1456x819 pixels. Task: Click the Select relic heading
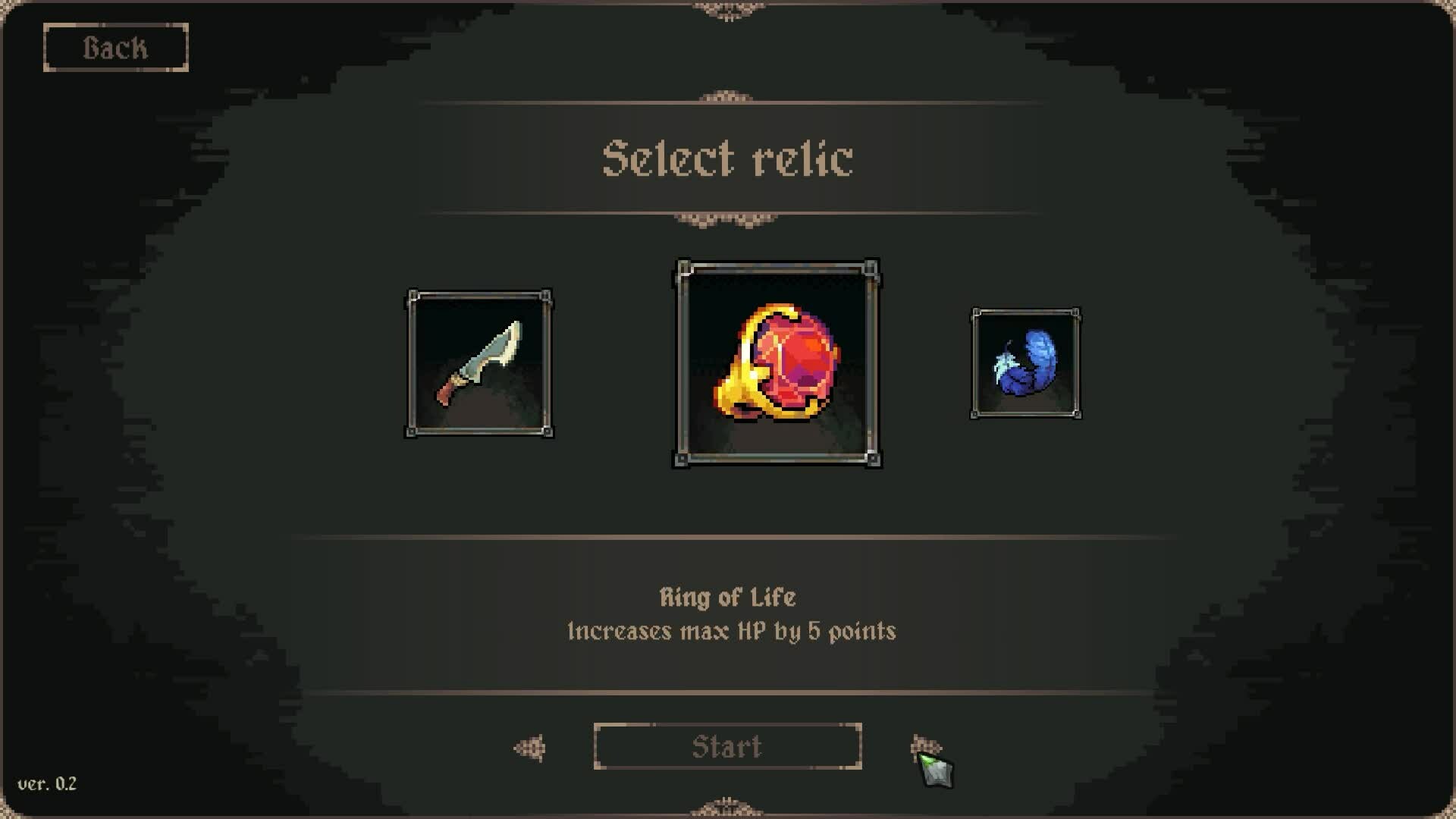point(727,158)
